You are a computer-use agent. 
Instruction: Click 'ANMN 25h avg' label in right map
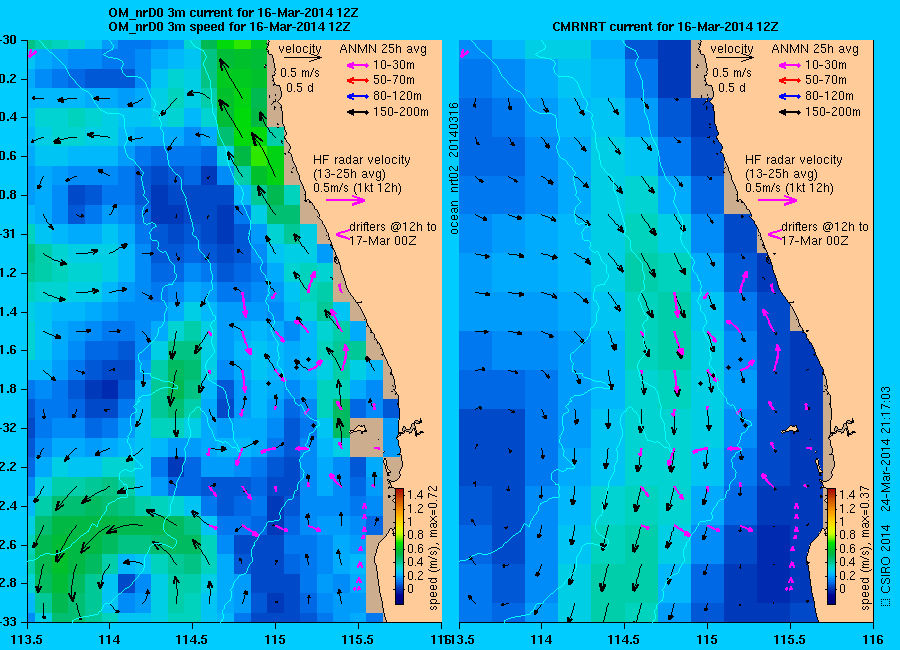point(815,49)
